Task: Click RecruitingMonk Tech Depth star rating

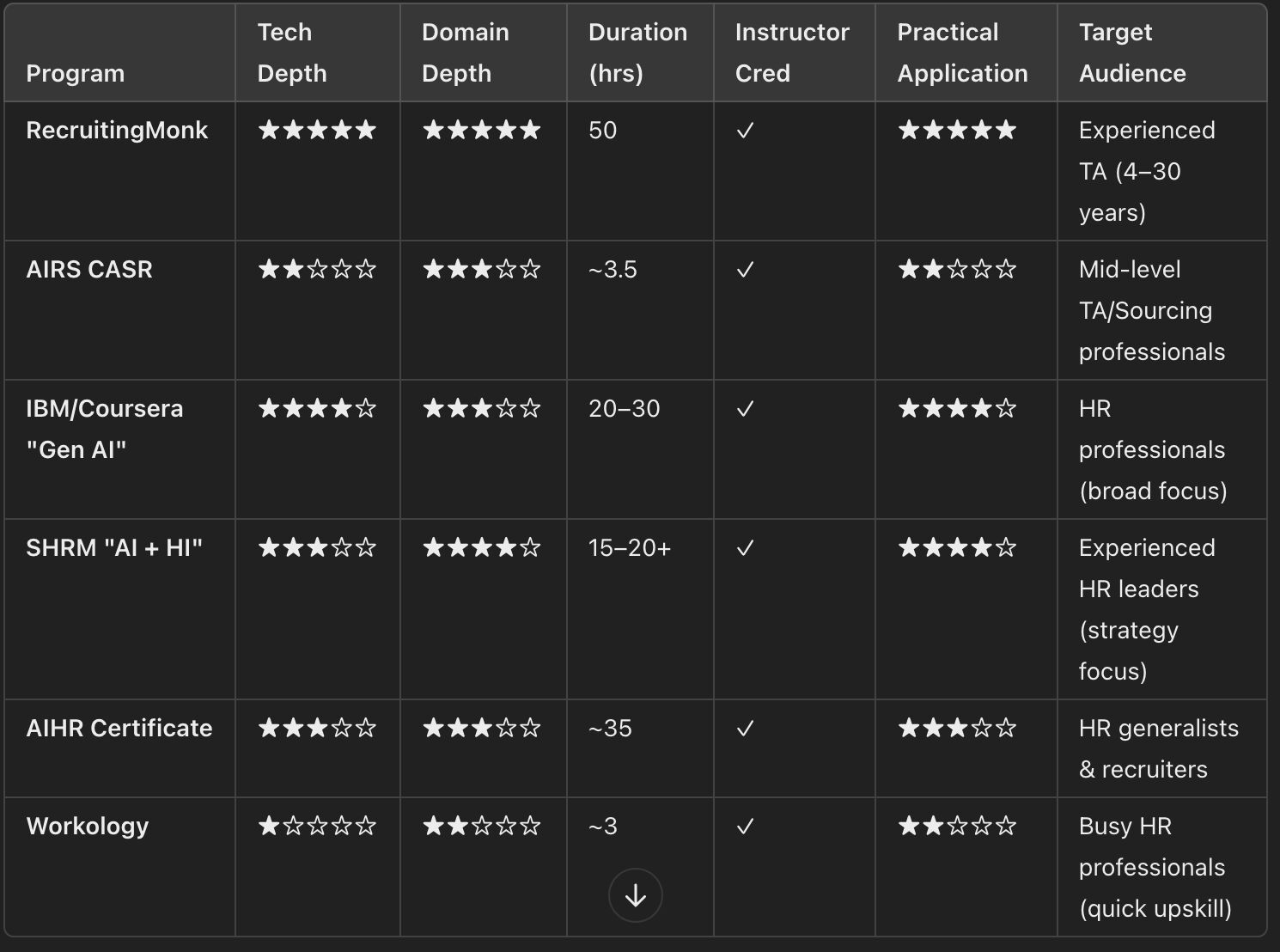Action: 317,131
